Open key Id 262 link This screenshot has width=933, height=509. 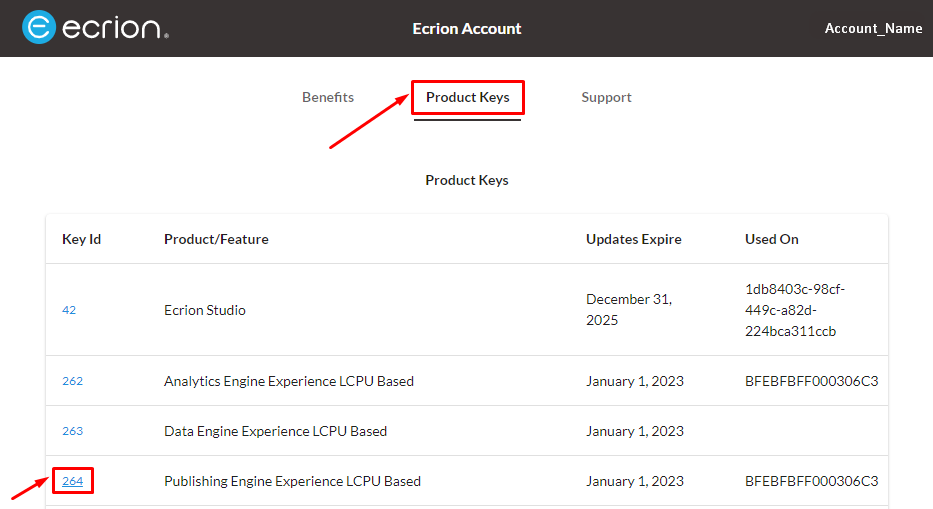[73, 381]
